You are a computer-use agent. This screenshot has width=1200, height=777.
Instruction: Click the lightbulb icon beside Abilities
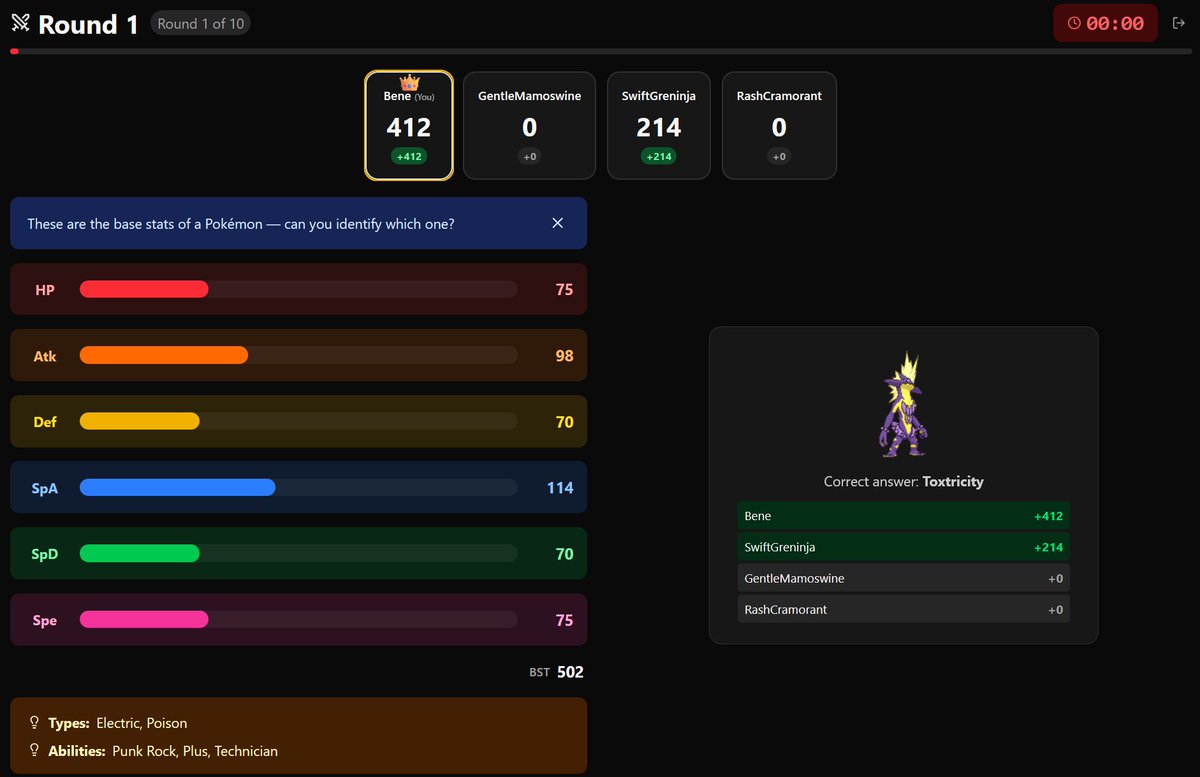(33, 750)
